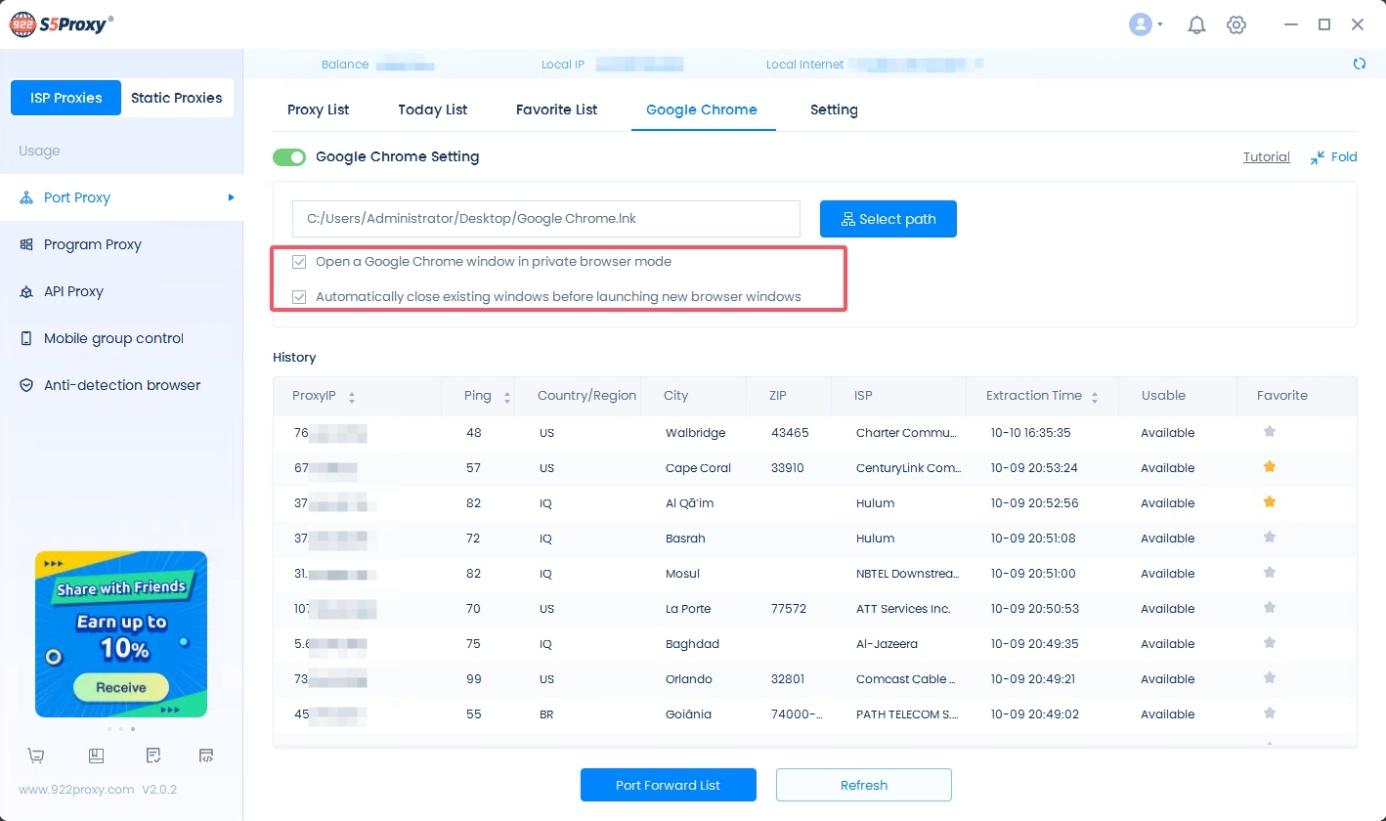Open notifications via the bell icon
The width and height of the screenshot is (1386, 821).
[1196, 24]
